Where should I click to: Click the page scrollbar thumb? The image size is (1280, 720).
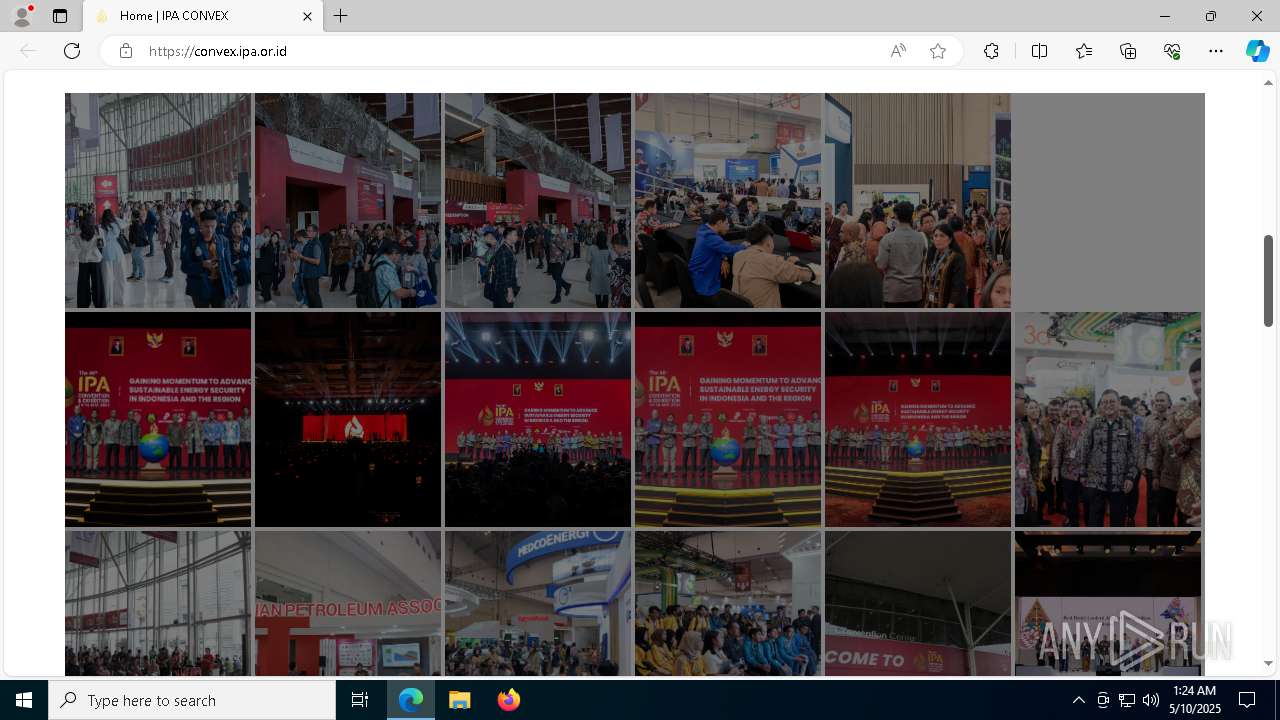[x=1268, y=280]
